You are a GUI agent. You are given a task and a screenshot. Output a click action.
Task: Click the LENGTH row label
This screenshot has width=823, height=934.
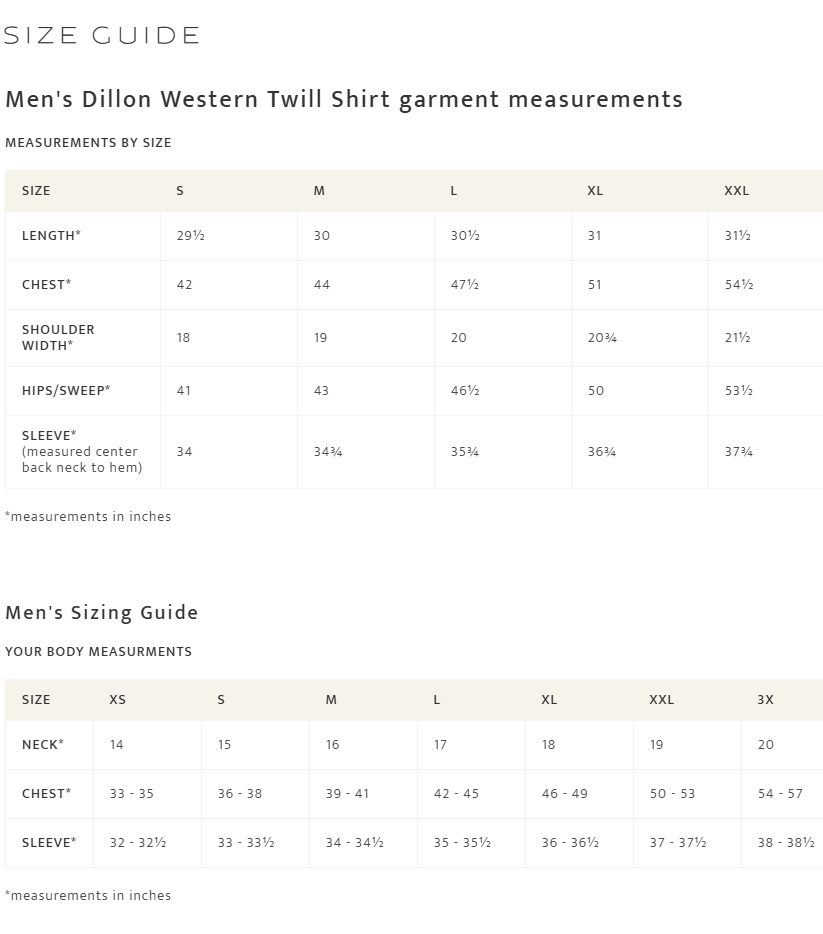pos(51,235)
